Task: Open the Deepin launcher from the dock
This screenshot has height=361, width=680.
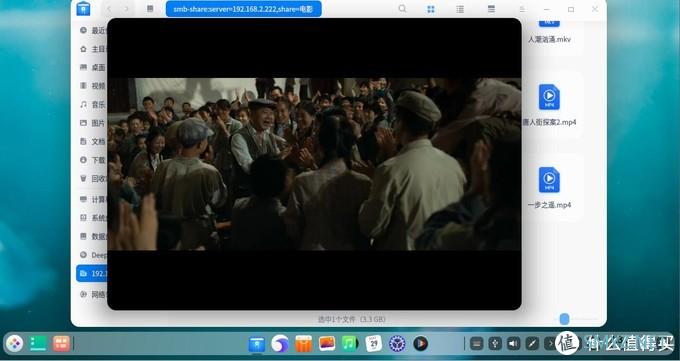Action: tap(14, 344)
